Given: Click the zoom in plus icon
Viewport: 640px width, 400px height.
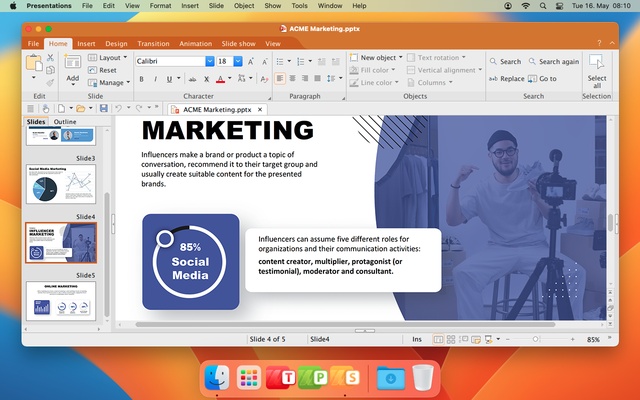Looking at the screenshot, I should [573, 339].
